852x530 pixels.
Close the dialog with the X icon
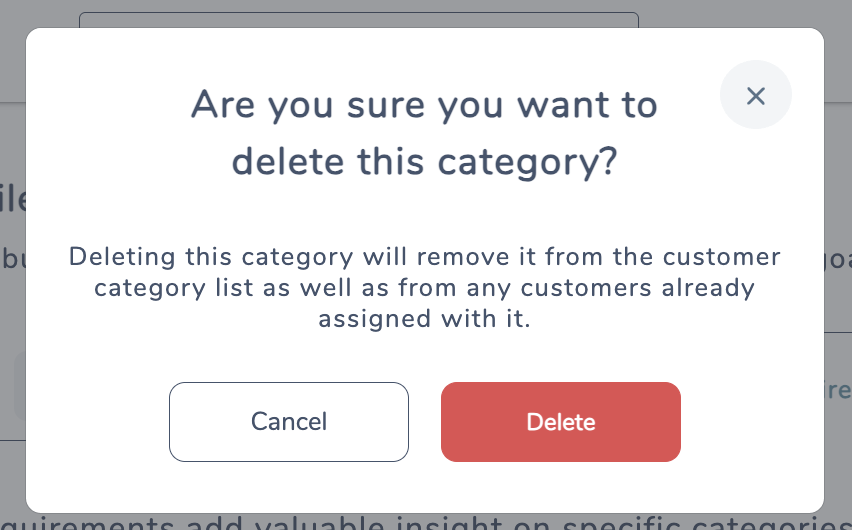(x=755, y=95)
